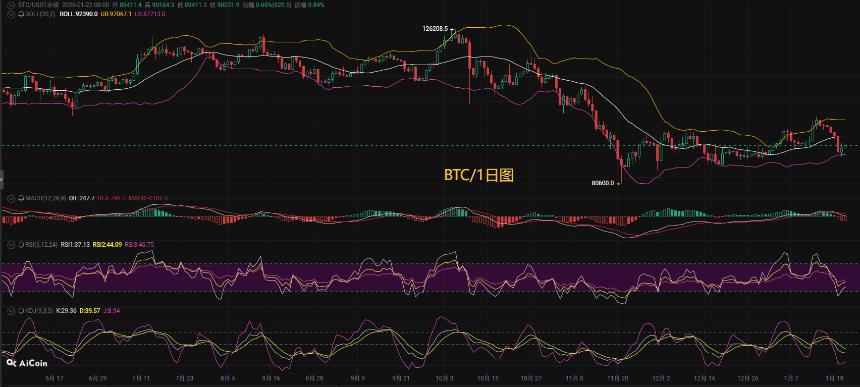Select the J:8.04 value
The width and height of the screenshot is (860, 387).
pyautogui.click(x=112, y=311)
